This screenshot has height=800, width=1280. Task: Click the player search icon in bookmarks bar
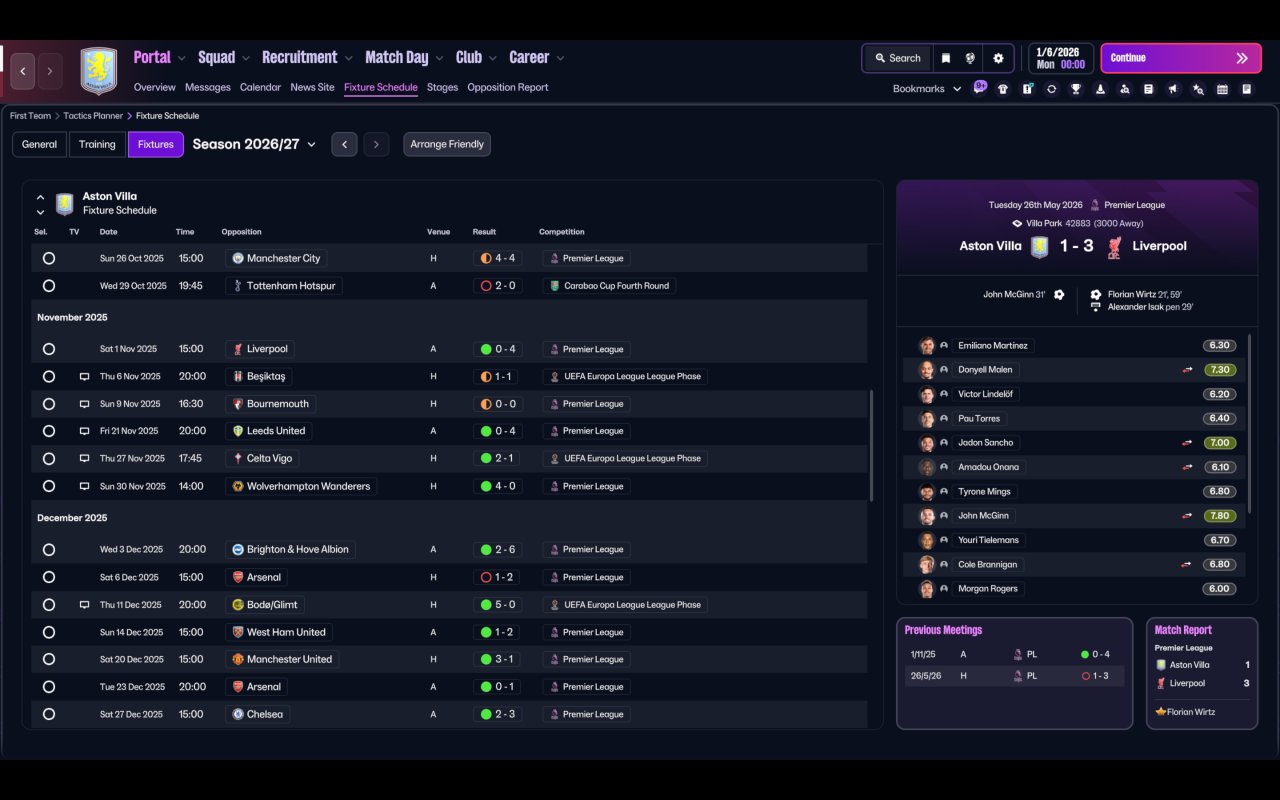(x=1125, y=89)
